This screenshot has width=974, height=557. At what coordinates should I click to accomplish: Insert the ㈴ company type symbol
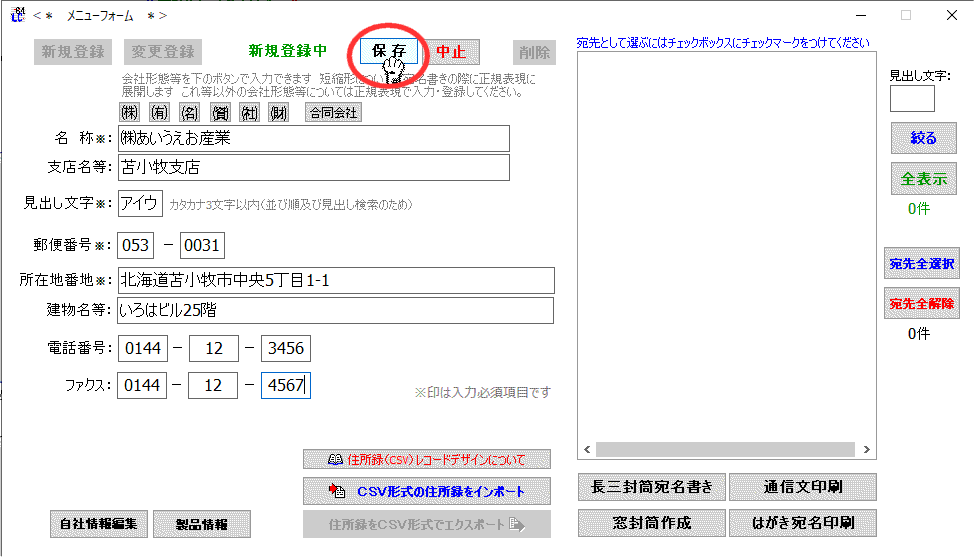[x=188, y=113]
